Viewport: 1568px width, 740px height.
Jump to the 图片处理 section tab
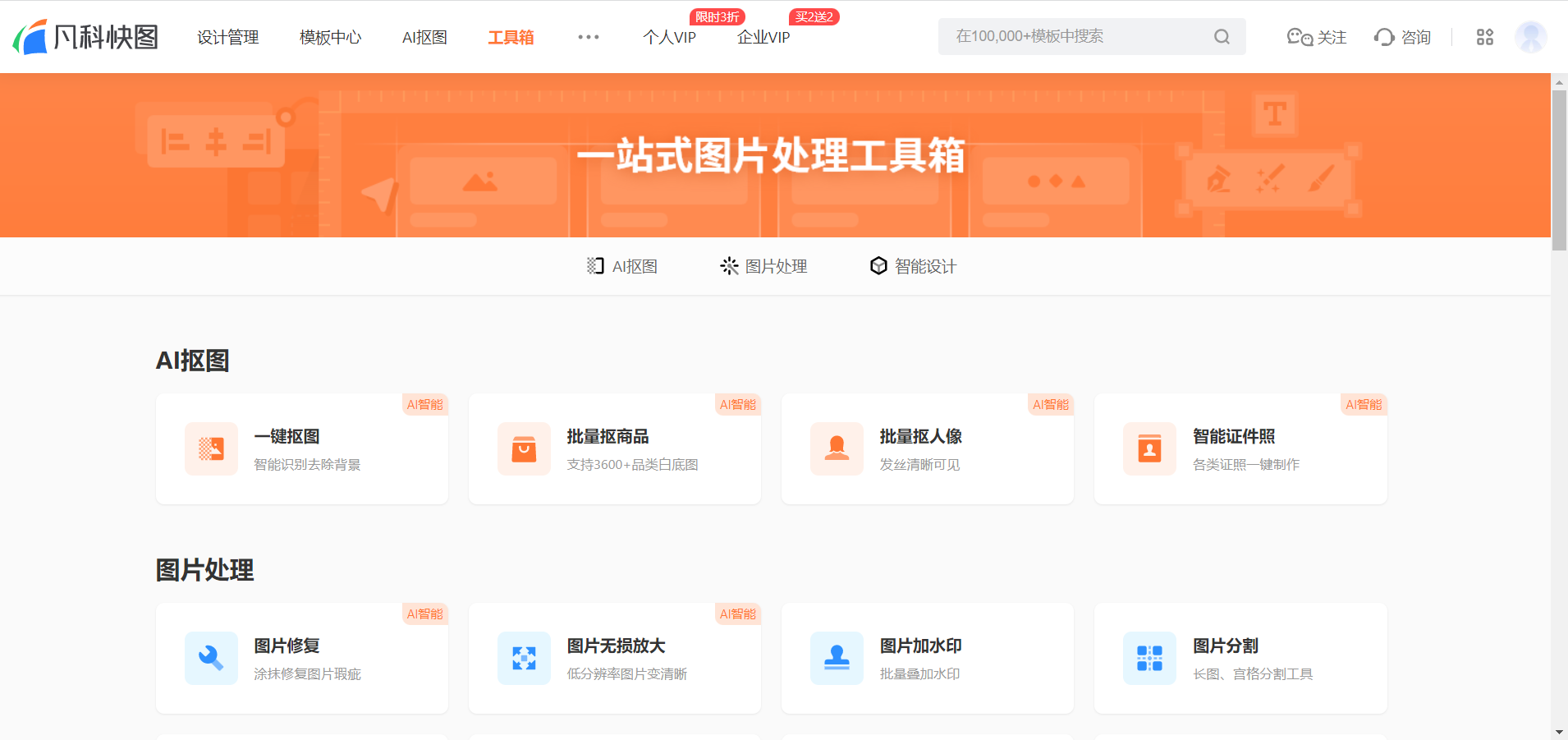point(763,266)
